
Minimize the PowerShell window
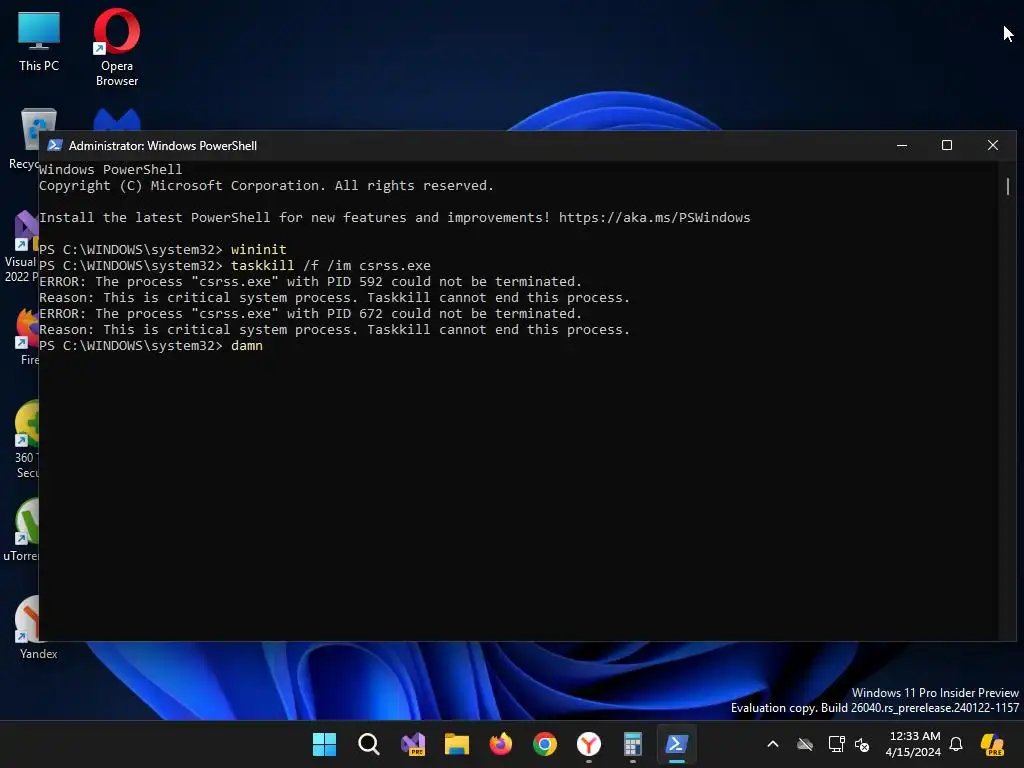click(902, 145)
